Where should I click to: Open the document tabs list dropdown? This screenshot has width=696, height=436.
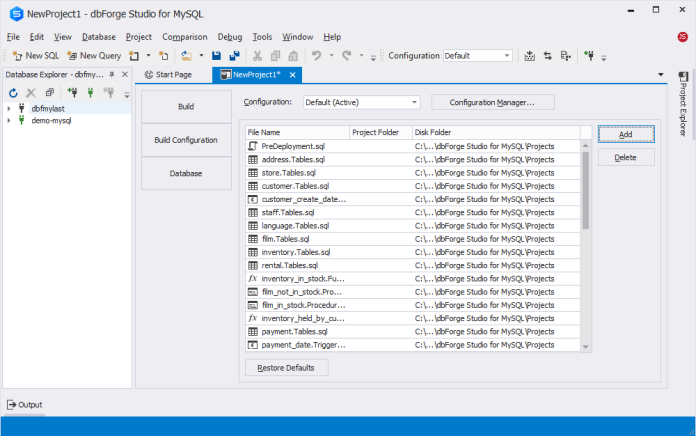[x=660, y=75]
